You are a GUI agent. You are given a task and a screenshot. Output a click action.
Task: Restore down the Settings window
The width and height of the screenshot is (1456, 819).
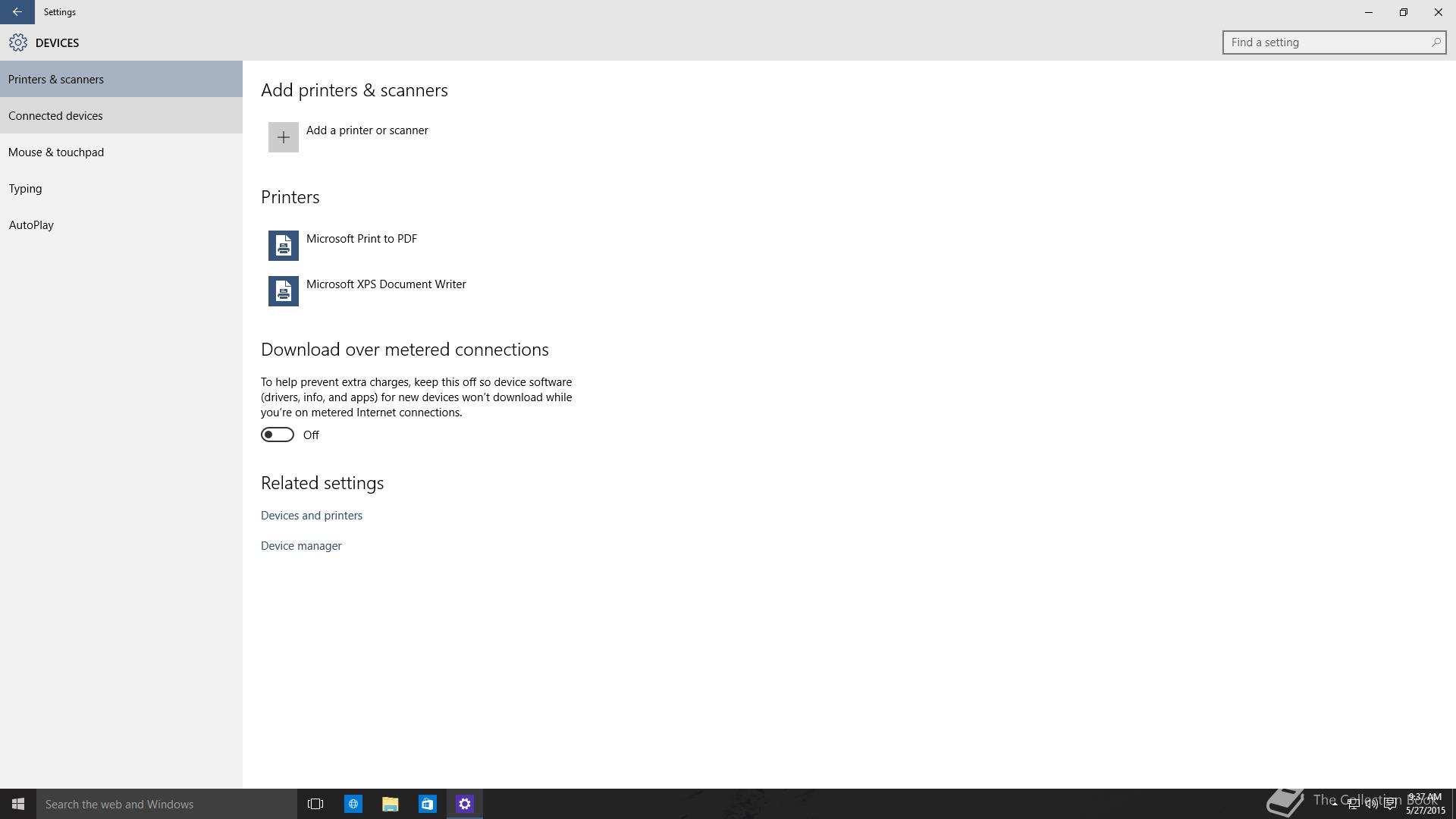1404,12
